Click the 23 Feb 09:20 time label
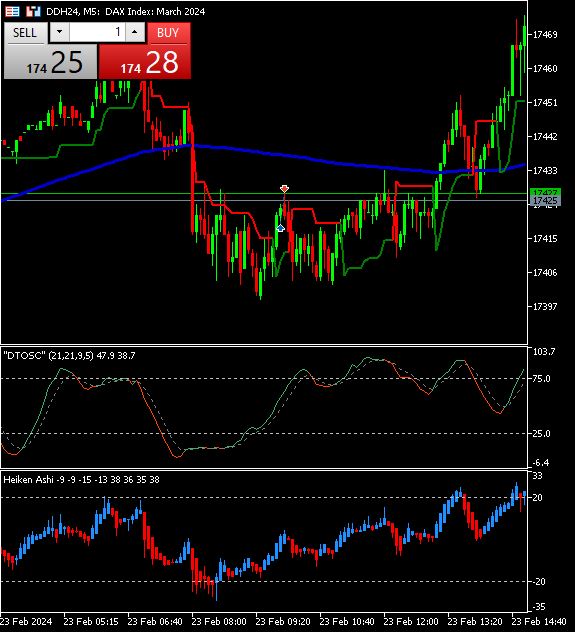The width and height of the screenshot is (575, 632). (283, 622)
